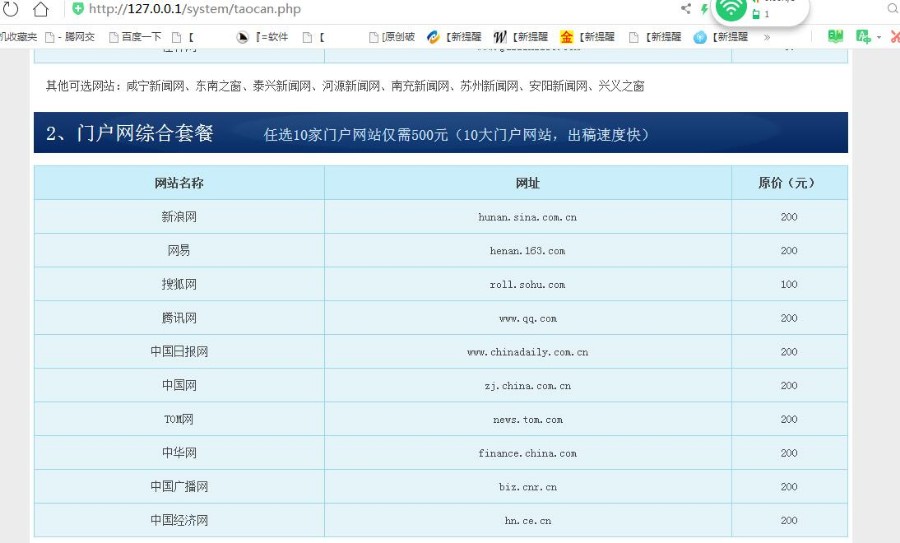900x543 pixels.
Task: Click the price 100 in 搜狐网 row
Action: [x=789, y=284]
